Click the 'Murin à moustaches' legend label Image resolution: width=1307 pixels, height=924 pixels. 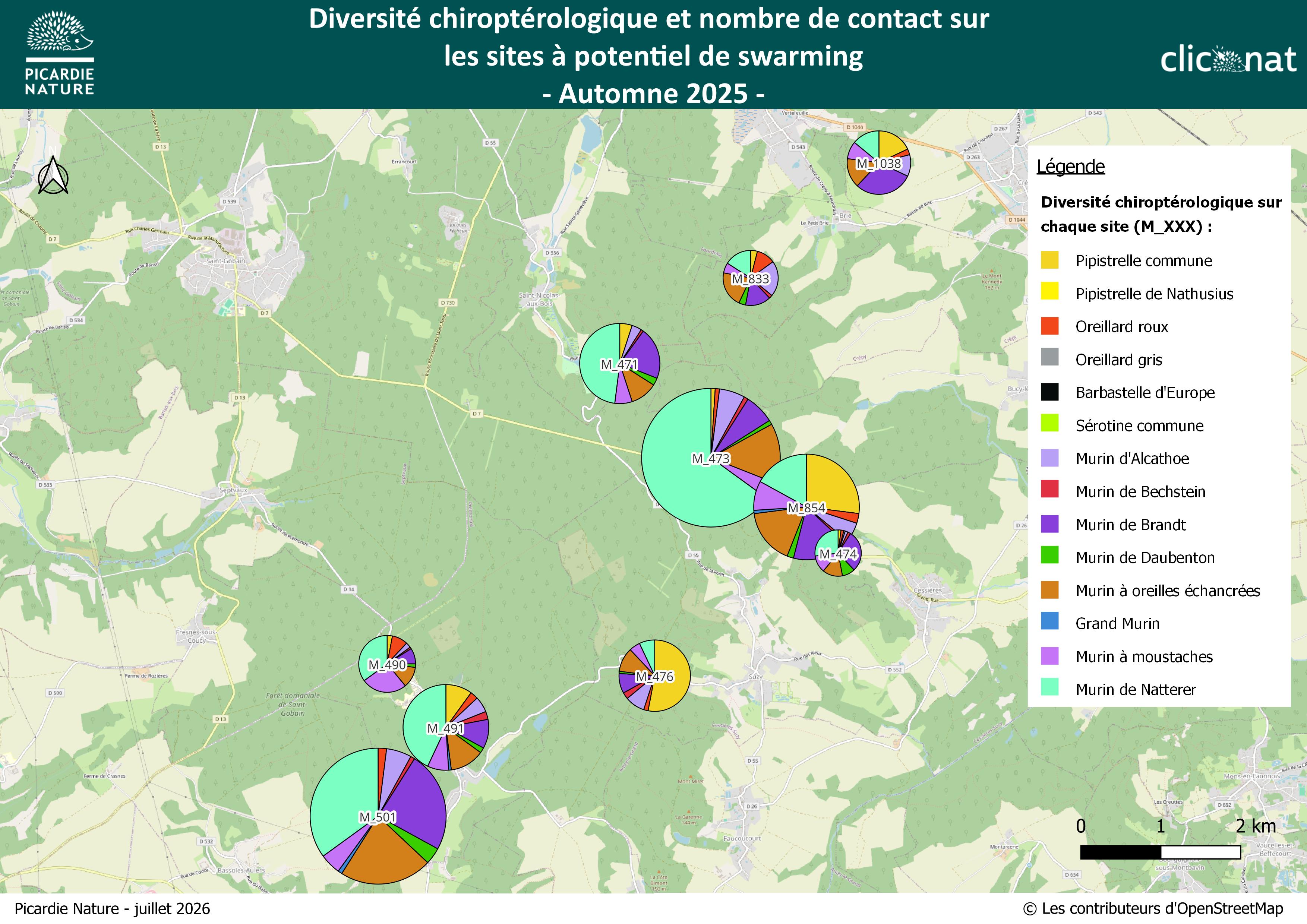pyautogui.click(x=1144, y=656)
